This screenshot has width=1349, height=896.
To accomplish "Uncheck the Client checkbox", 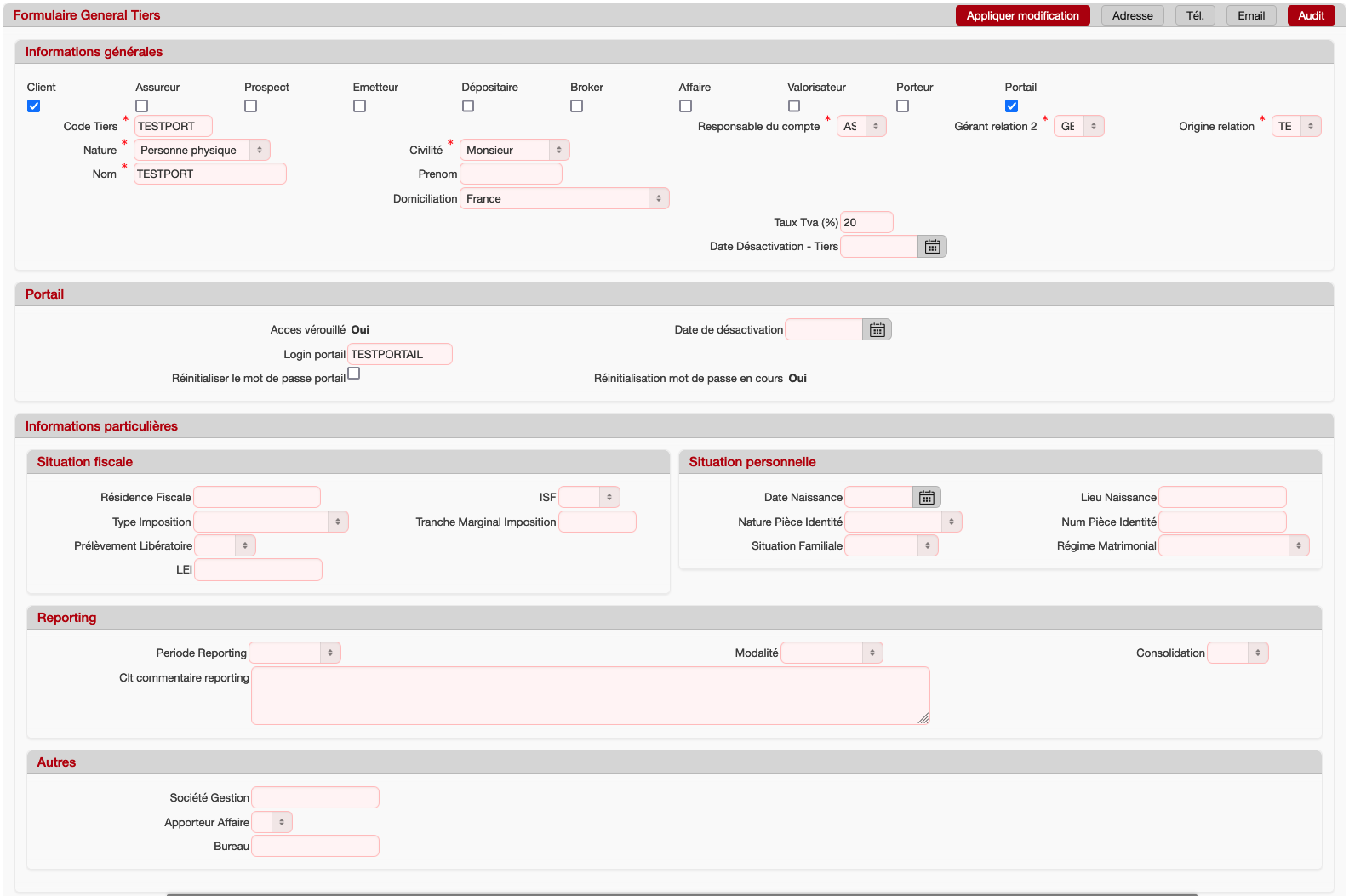I will 34,106.
